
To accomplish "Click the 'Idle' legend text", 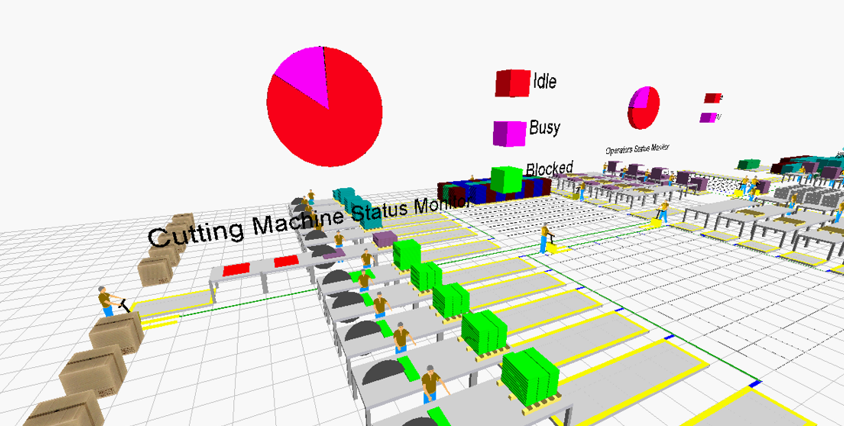I will click(x=545, y=81).
